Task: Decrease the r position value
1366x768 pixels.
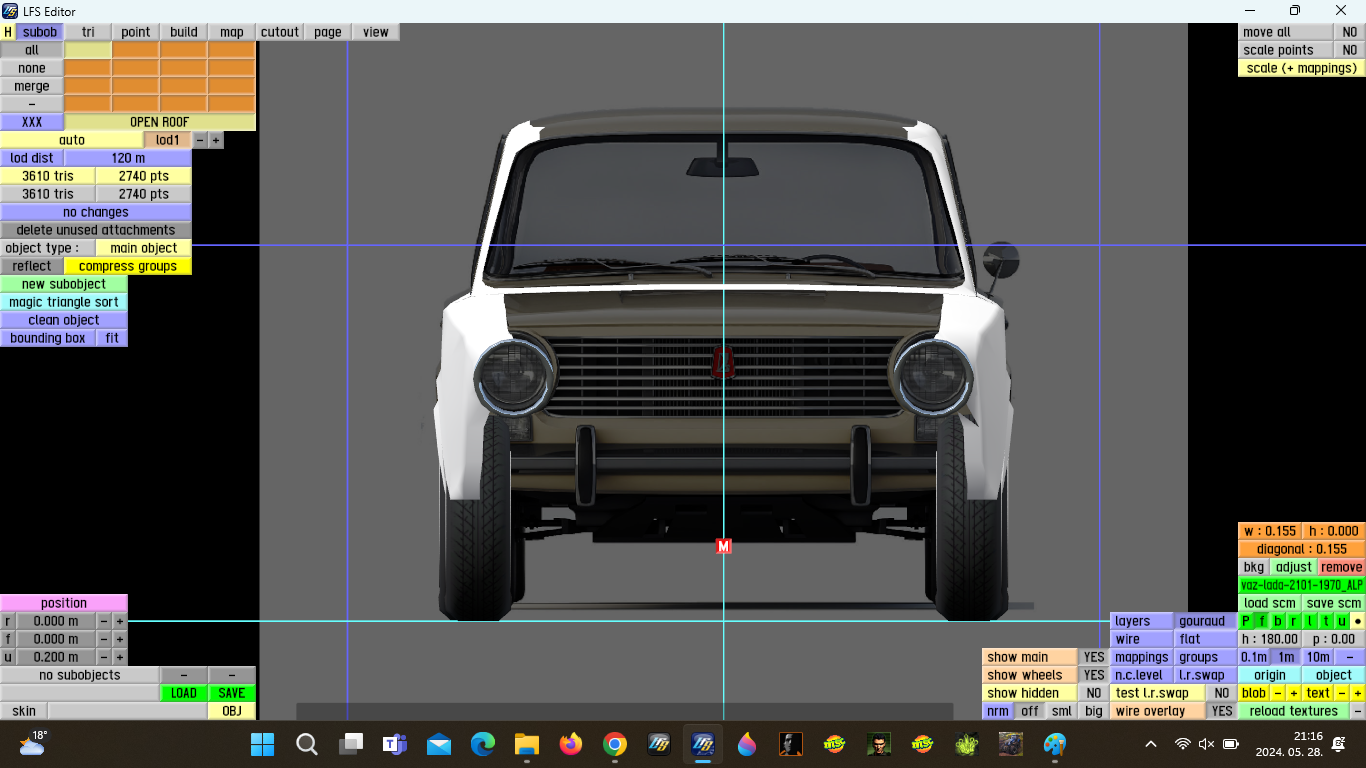Action: 103,621
